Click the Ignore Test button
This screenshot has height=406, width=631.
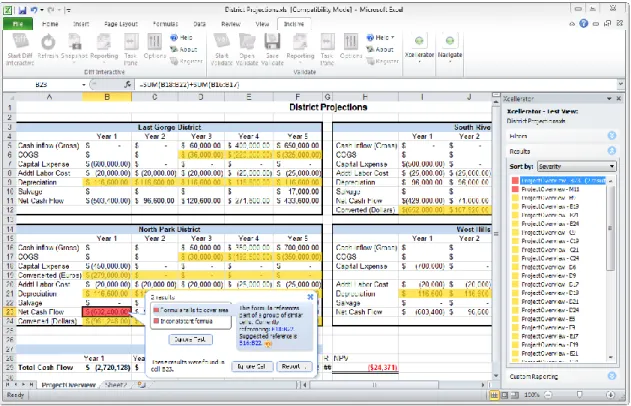(190, 339)
